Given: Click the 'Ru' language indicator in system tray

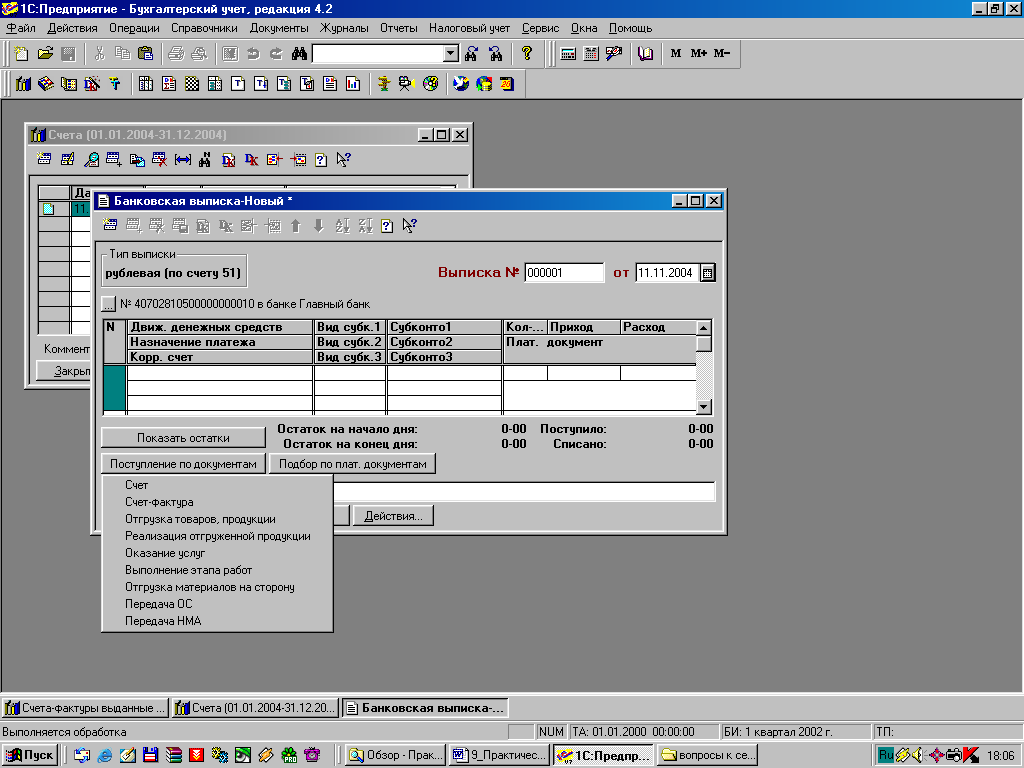Looking at the screenshot, I should click(886, 755).
